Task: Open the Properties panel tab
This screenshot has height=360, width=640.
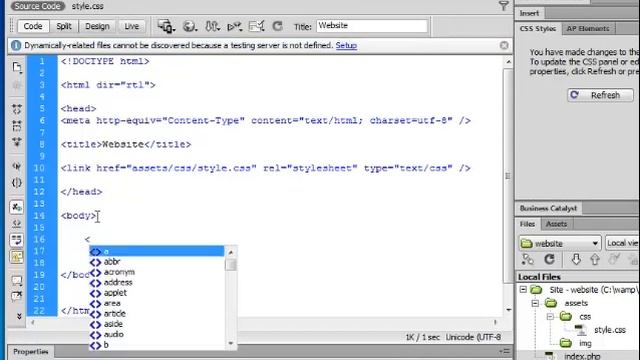Action: tap(31, 351)
